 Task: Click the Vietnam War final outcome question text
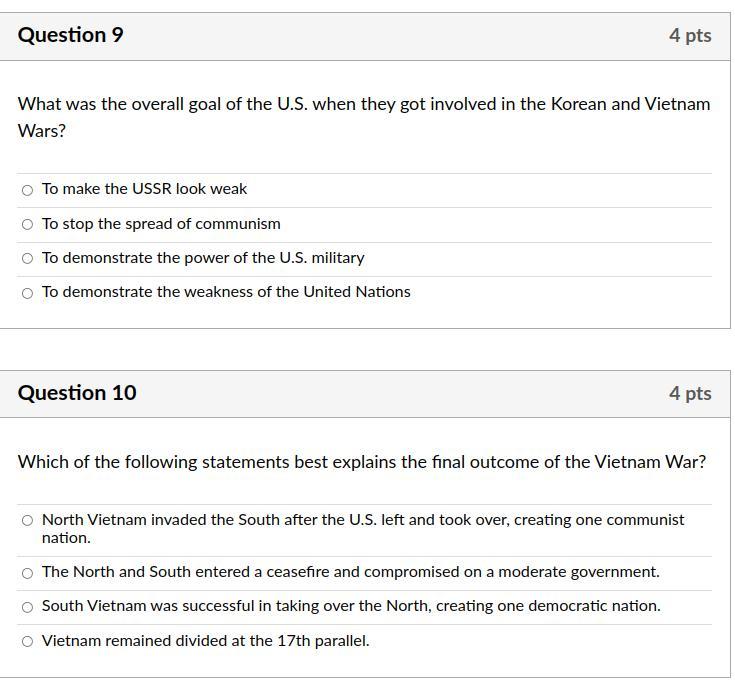(362, 462)
